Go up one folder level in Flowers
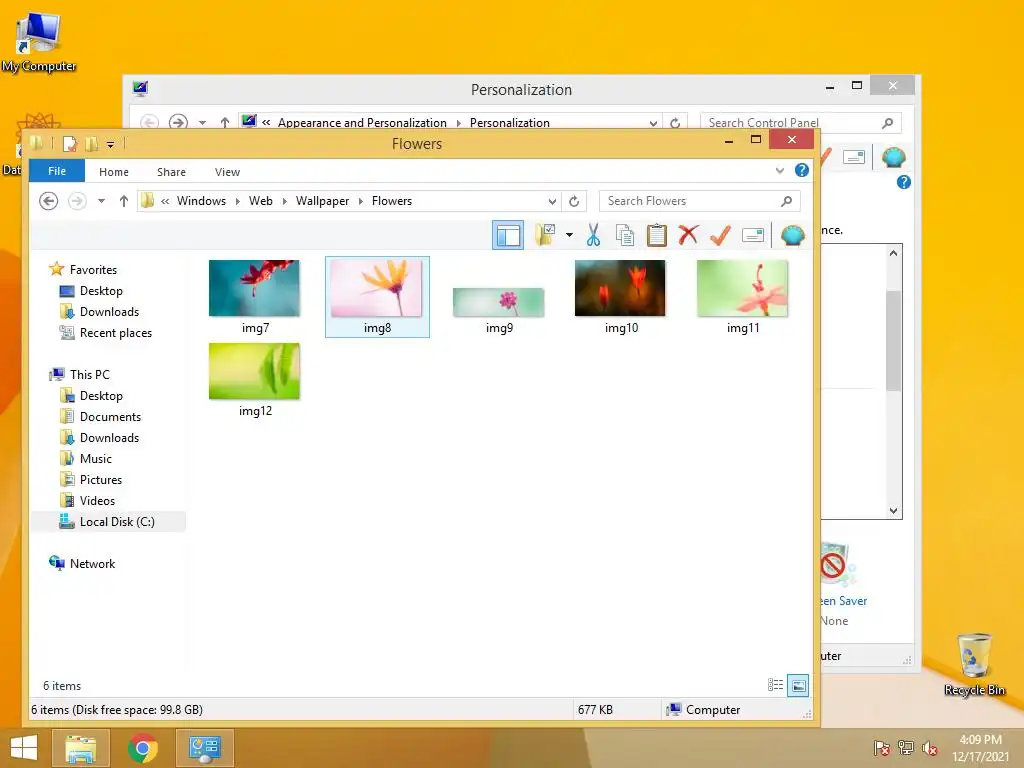The width and height of the screenshot is (1024, 768). click(x=123, y=201)
